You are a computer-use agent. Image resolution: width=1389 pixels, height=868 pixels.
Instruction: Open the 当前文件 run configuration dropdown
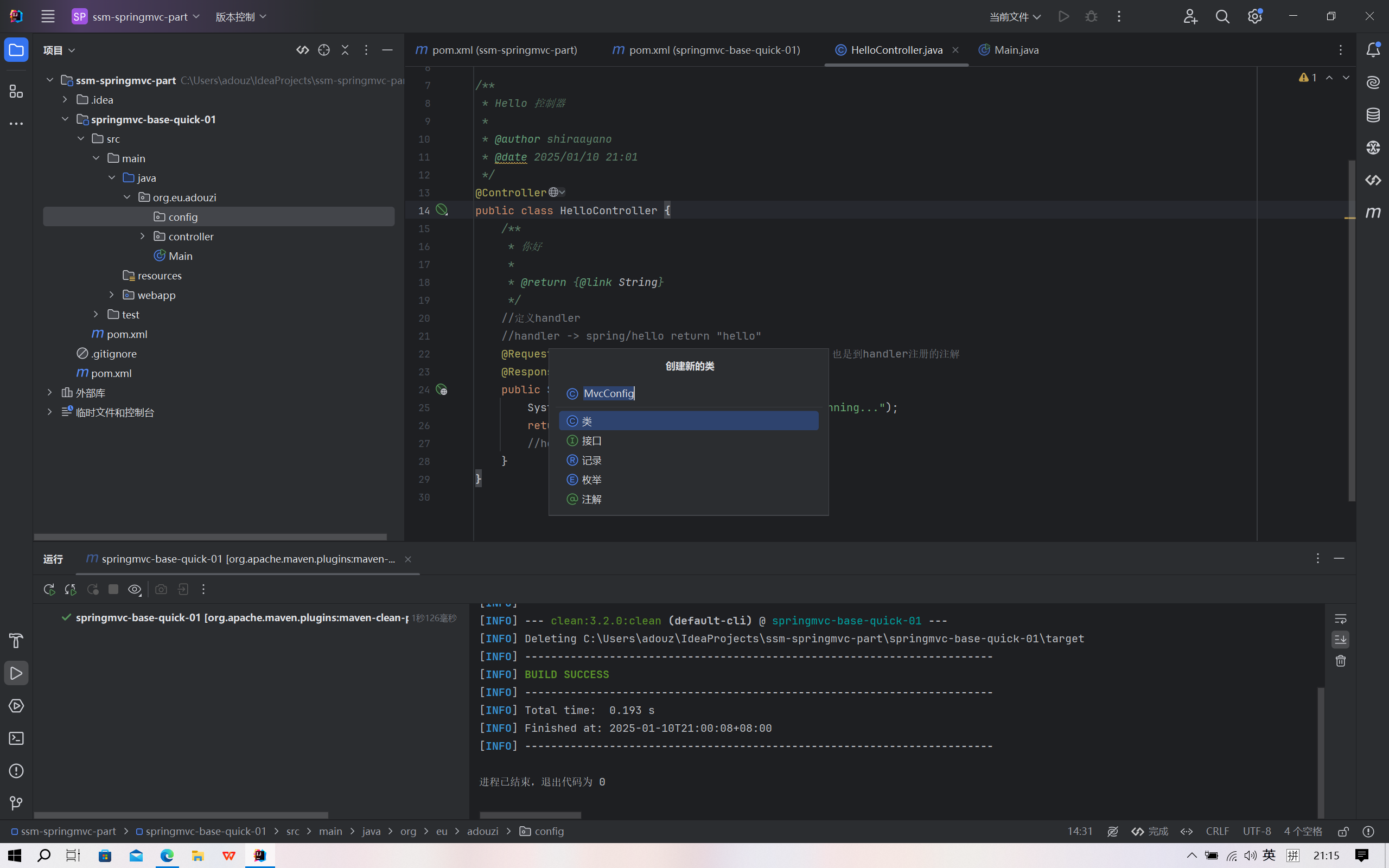pos(1015,17)
